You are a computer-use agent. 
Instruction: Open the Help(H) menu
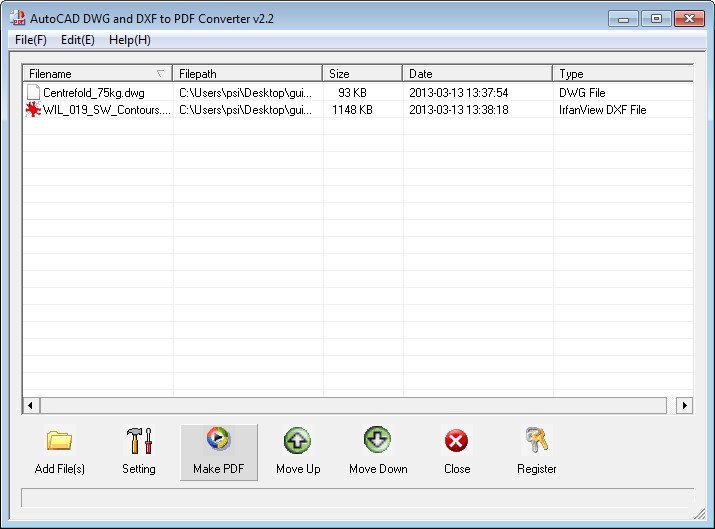tap(130, 40)
